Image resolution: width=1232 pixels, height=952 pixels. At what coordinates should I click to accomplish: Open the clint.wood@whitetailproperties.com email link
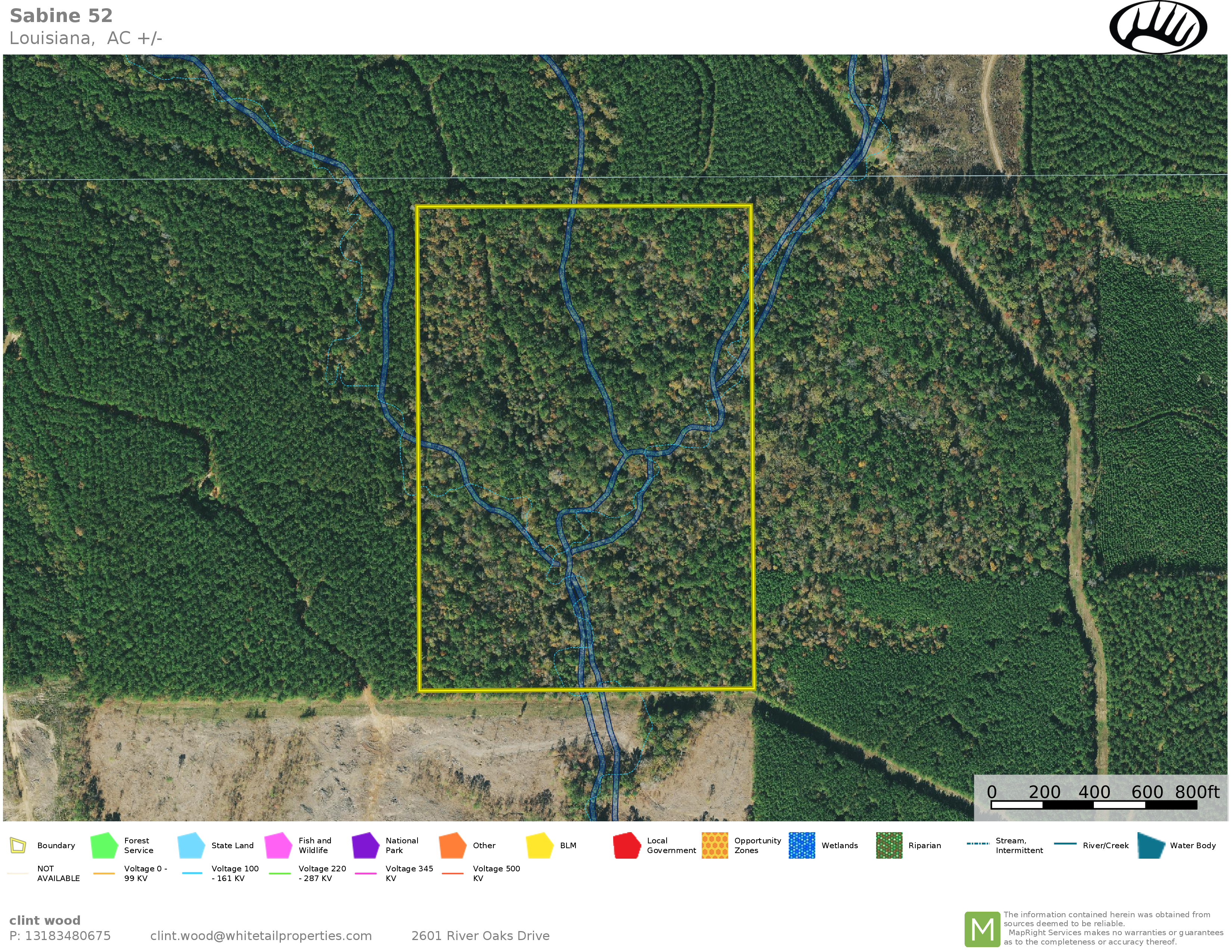click(261, 936)
